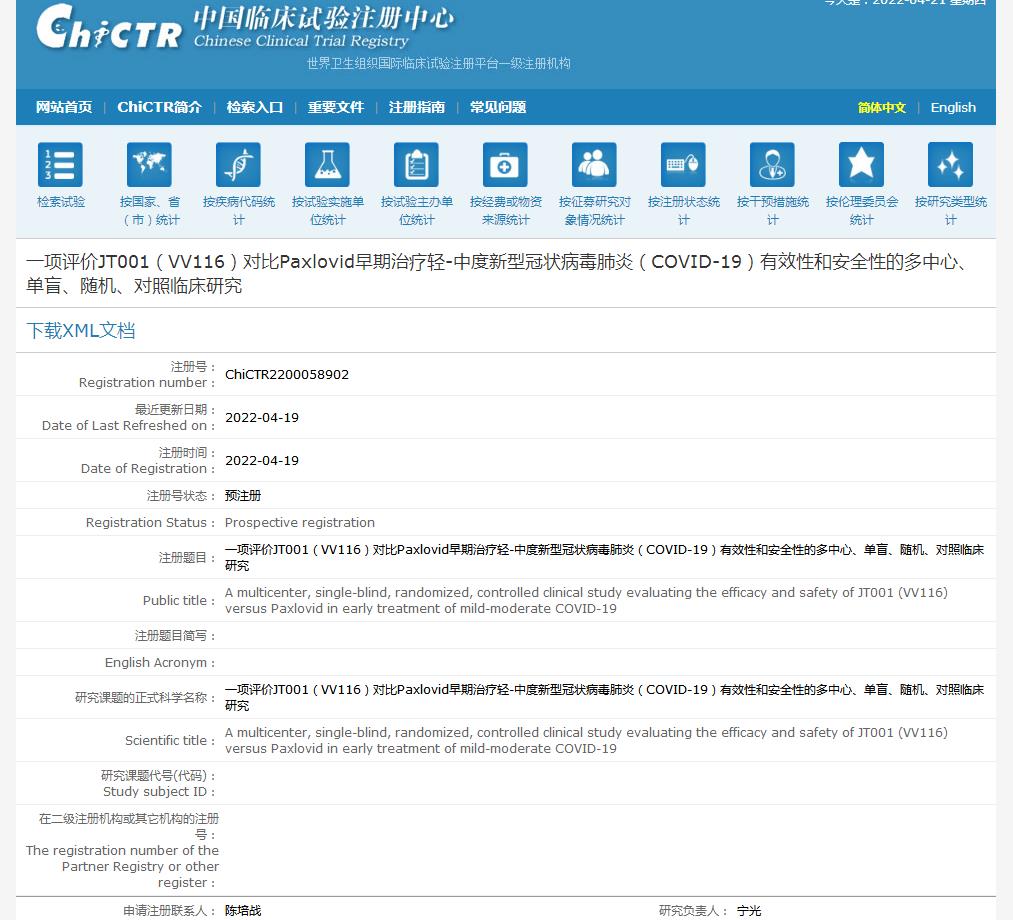This screenshot has width=1013, height=920.
Task: Open the clipboard 按试验主办单位统计 icon
Action: tap(417, 164)
